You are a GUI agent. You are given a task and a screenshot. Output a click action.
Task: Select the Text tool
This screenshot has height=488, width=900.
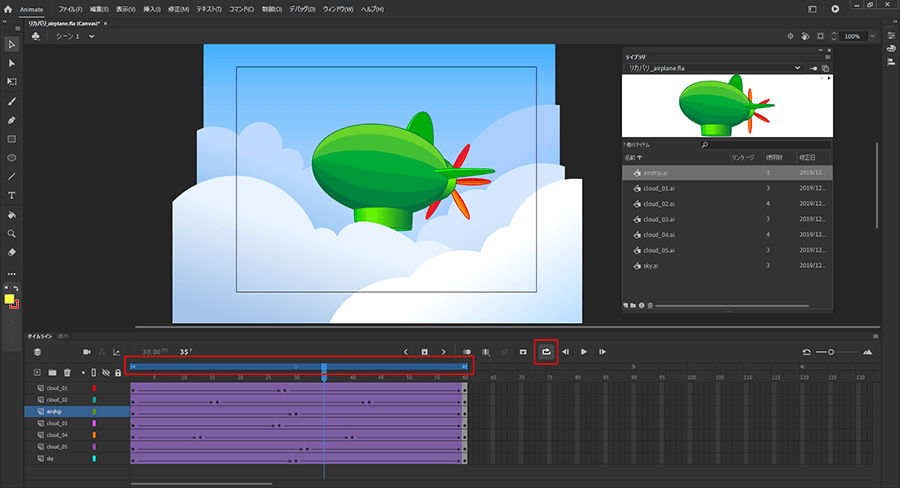[12, 195]
